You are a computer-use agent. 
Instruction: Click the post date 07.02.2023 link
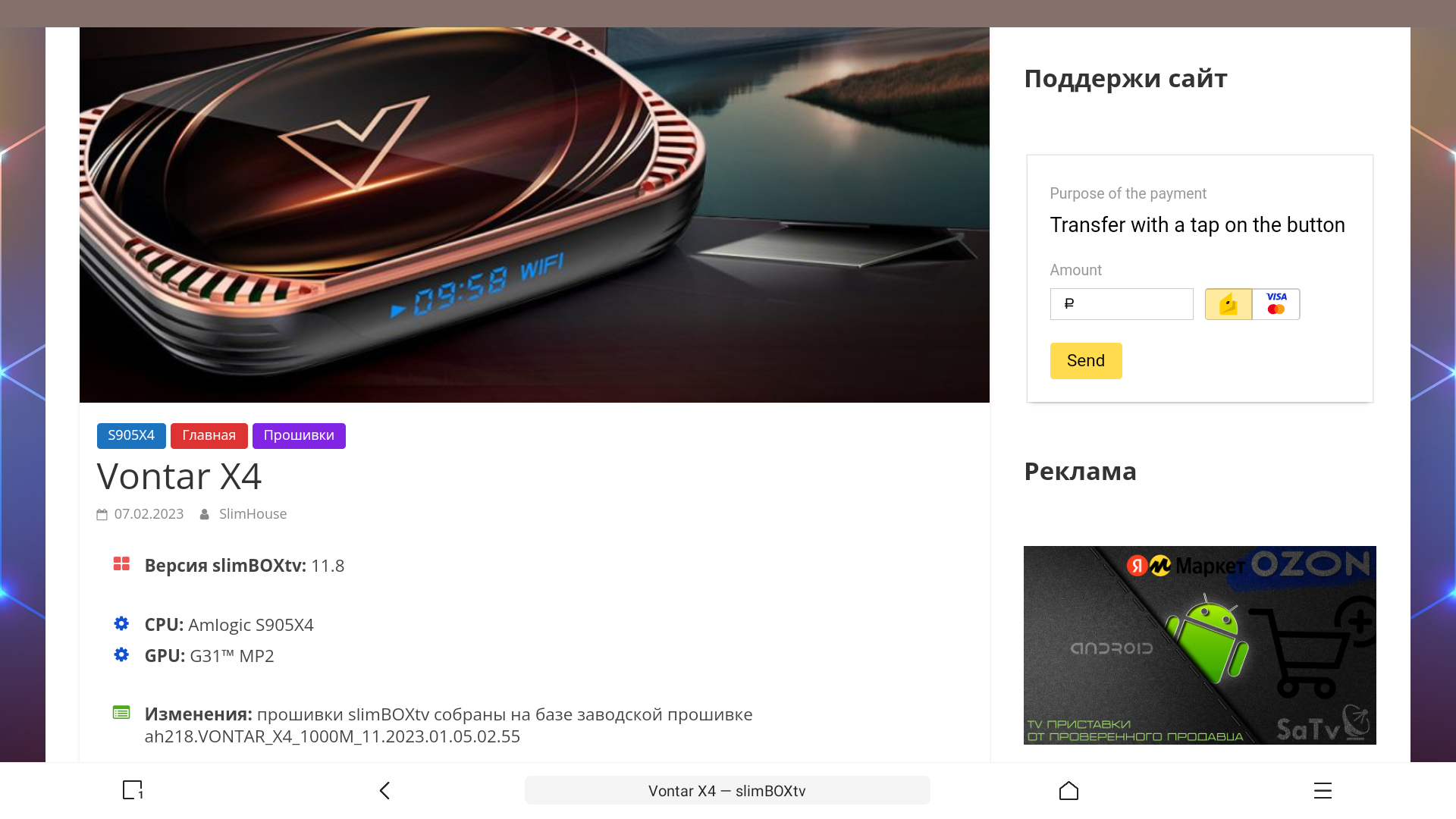[x=149, y=514]
